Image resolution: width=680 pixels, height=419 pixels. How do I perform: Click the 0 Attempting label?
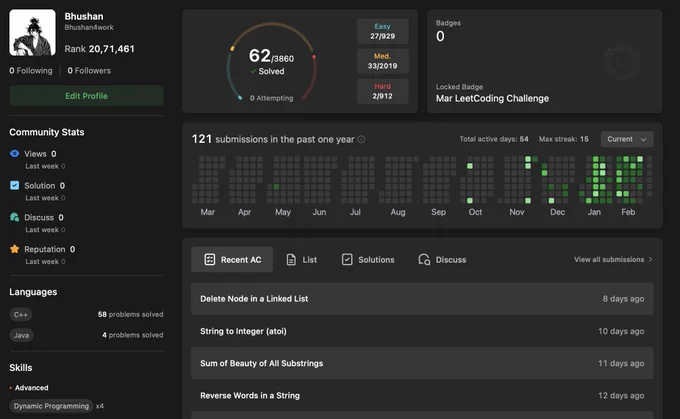coord(271,98)
